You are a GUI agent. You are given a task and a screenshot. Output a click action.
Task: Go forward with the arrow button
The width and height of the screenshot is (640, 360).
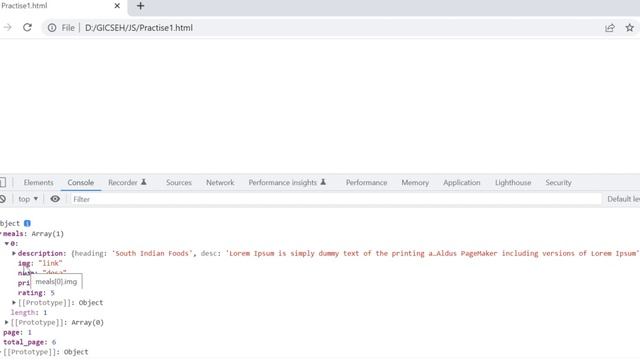pyautogui.click(x=7, y=27)
